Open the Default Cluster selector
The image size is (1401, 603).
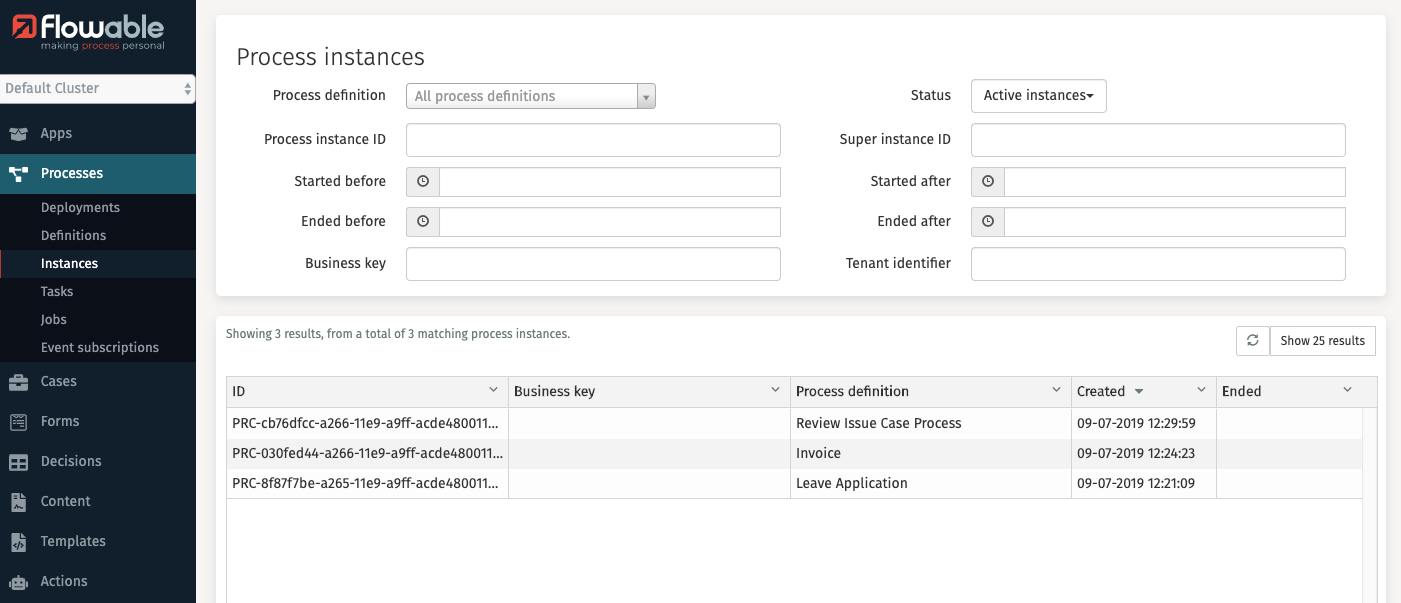[x=97, y=89]
